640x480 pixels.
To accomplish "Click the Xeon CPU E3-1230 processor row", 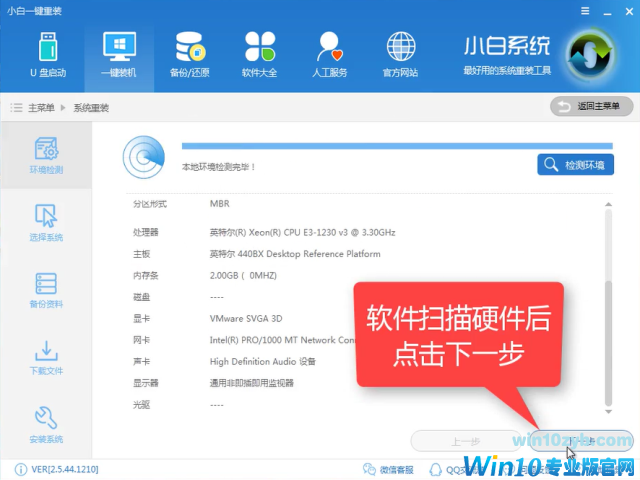I will click(x=302, y=232).
